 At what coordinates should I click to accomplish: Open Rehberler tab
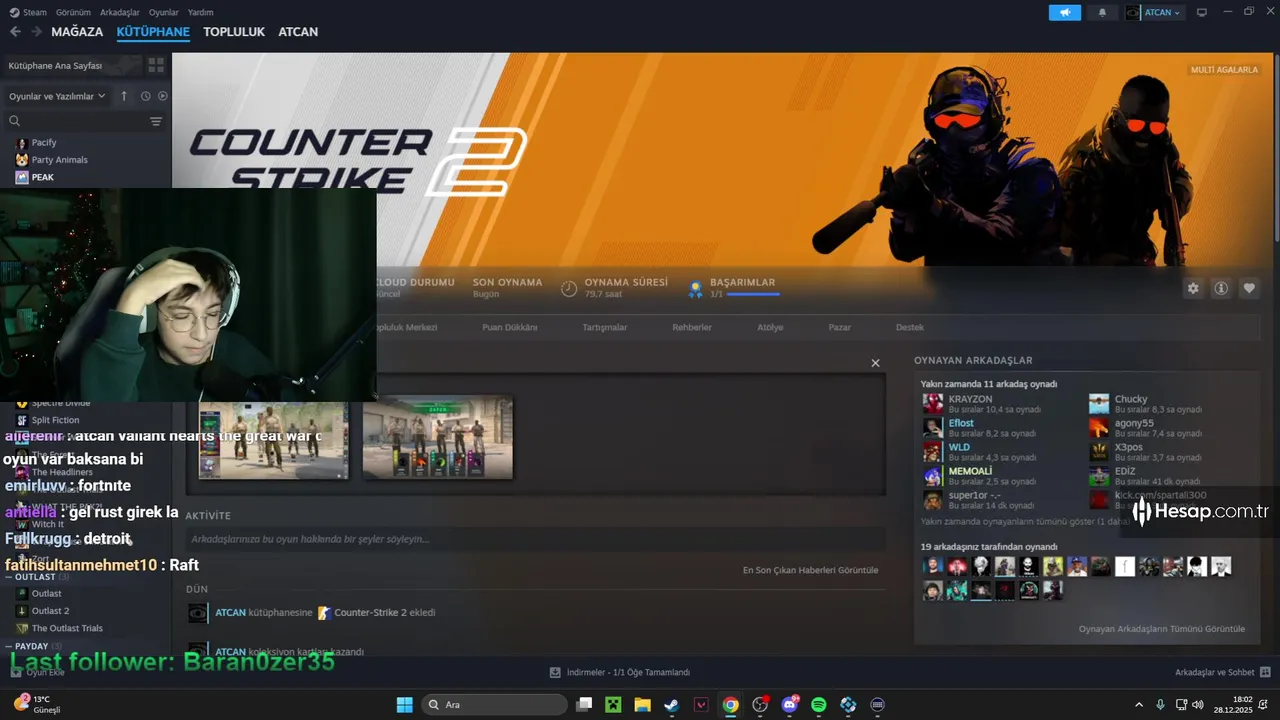tap(692, 328)
